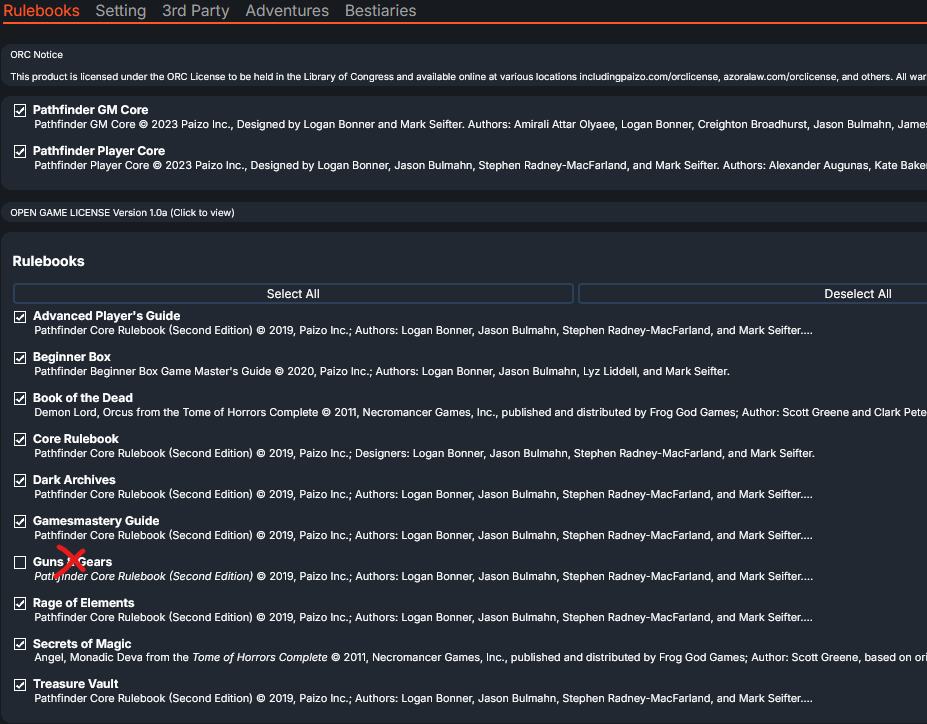Toggle the Secrets of Magic checkbox
Image resolution: width=927 pixels, height=724 pixels.
tap(20, 644)
